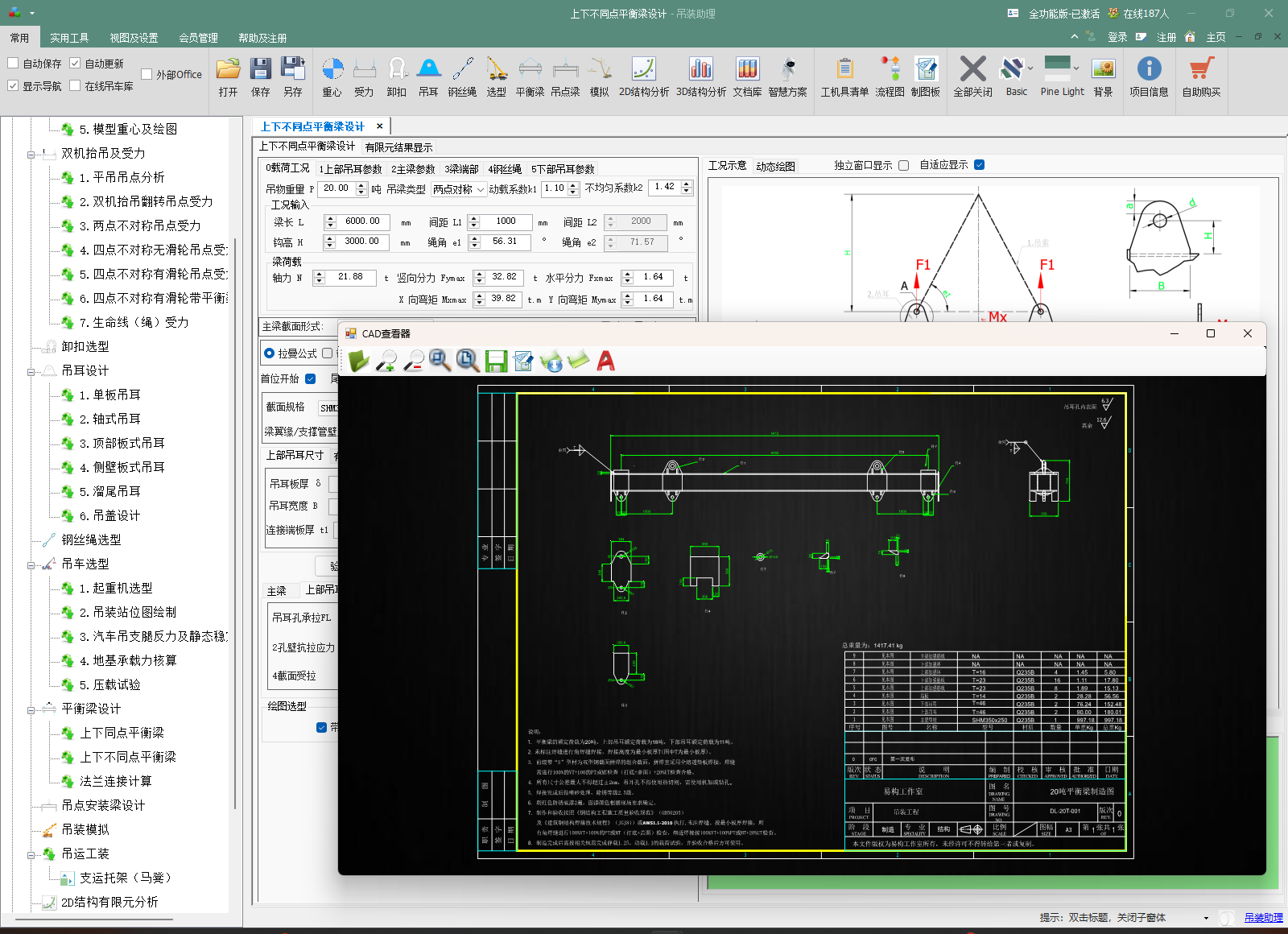Select 上下同点平衡梁 in the tree

pyautogui.click(x=122, y=733)
